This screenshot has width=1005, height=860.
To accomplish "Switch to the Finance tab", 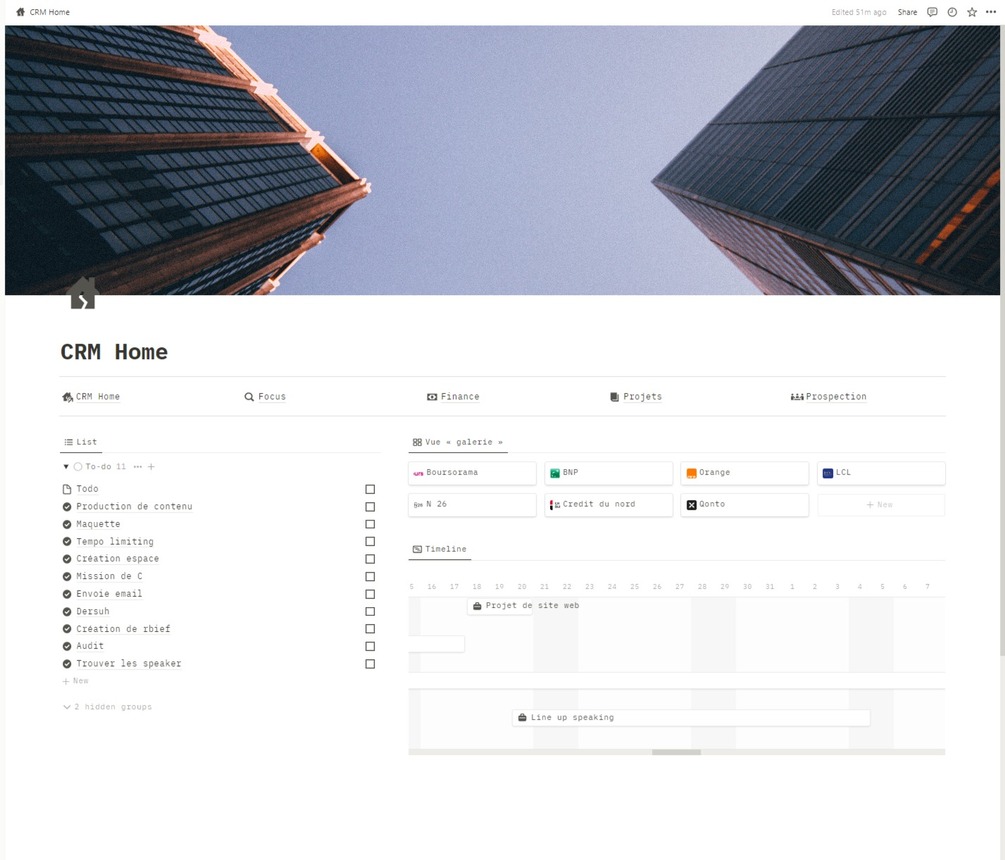I will 453,396.
